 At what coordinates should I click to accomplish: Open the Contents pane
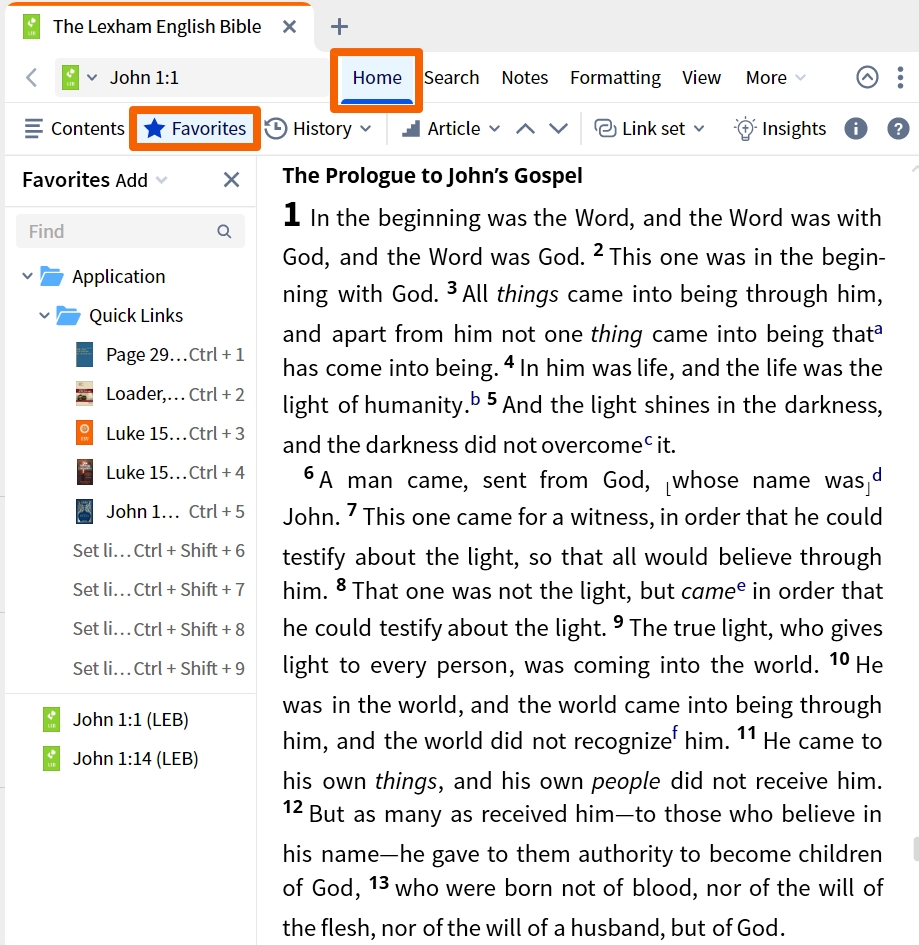(75, 128)
